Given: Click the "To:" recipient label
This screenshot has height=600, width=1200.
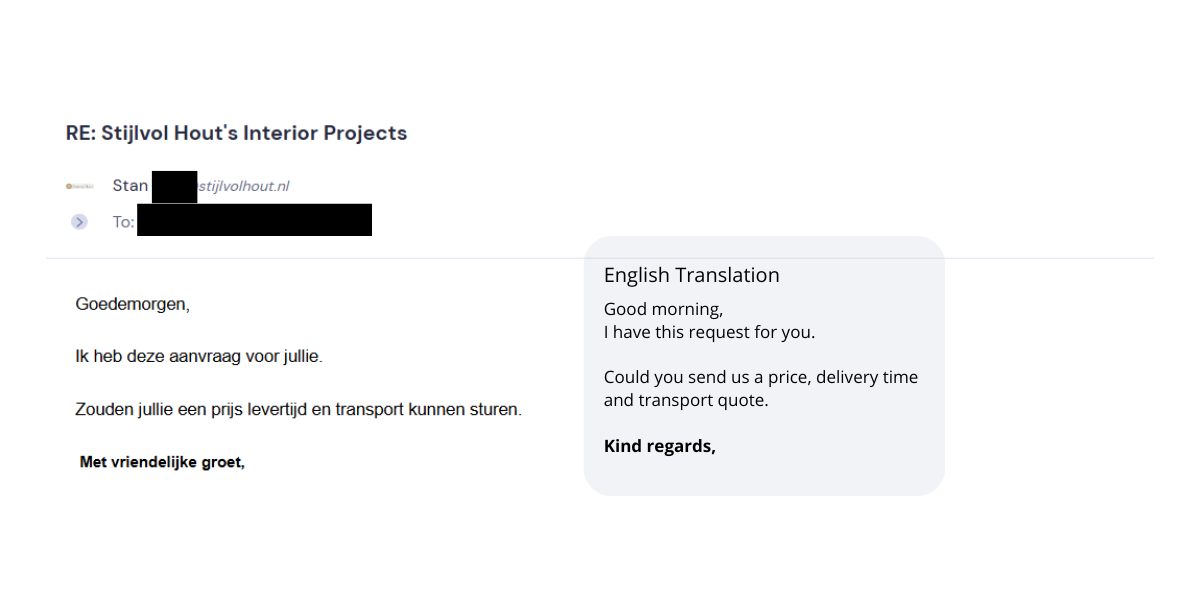Looking at the screenshot, I should click(123, 222).
